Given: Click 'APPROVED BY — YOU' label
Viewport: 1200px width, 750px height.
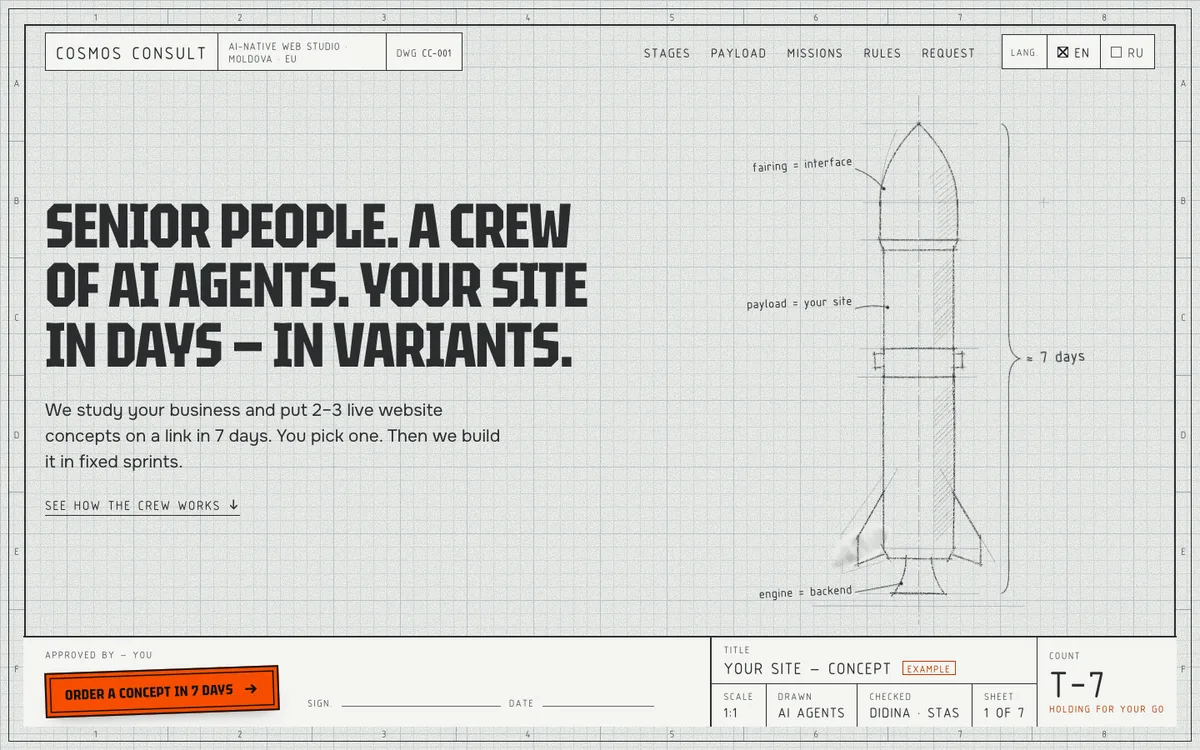Looking at the screenshot, I should click(x=98, y=655).
